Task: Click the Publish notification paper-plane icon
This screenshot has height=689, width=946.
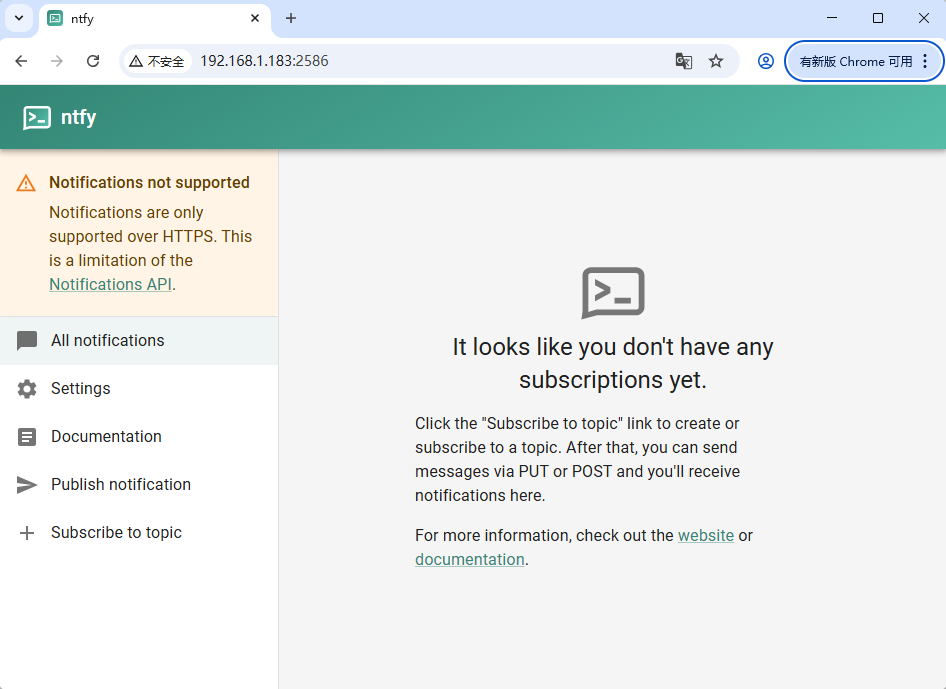Action: point(27,484)
